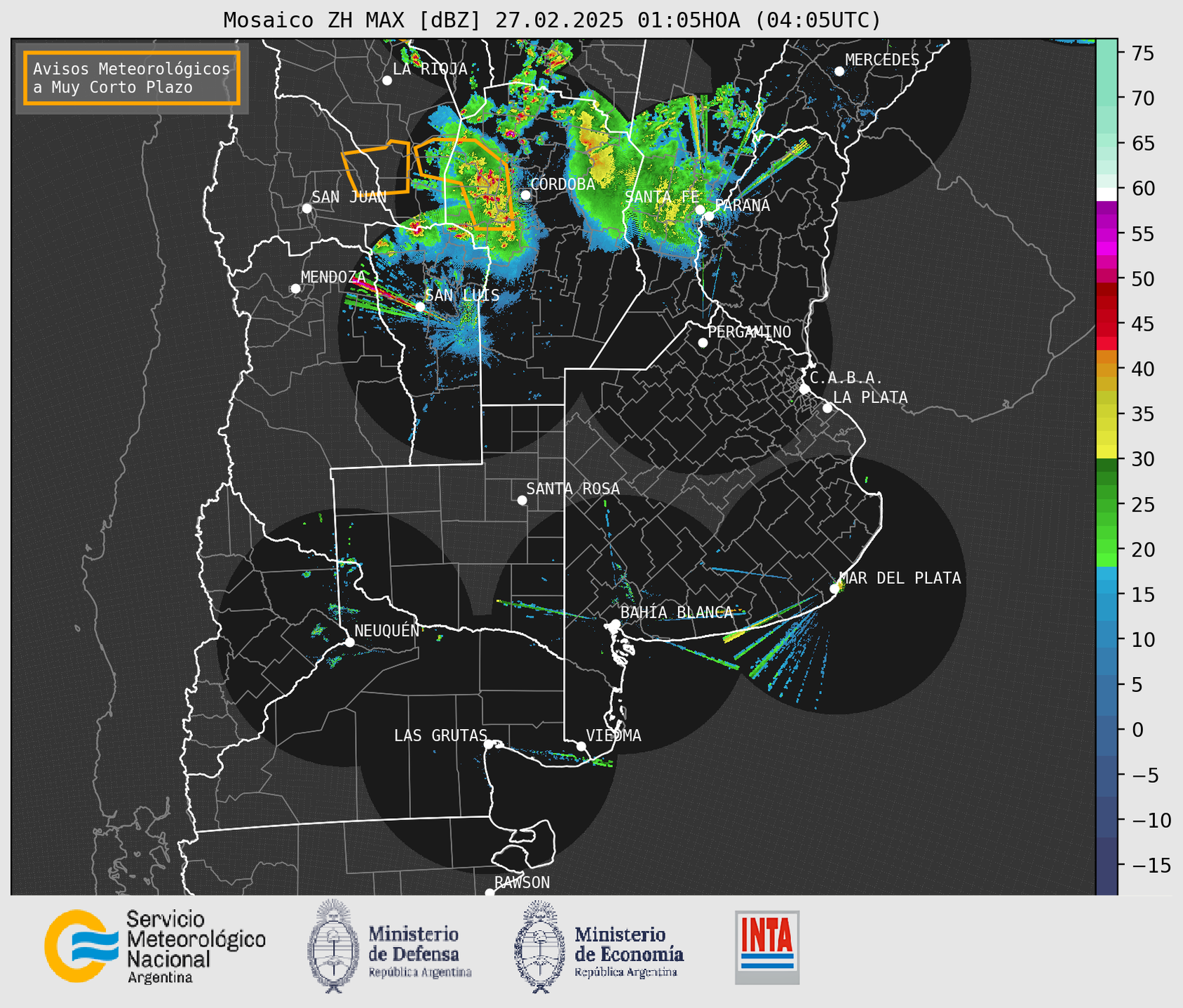The image size is (1183, 1008).
Task: Click the San Luis city marker dot
Action: [420, 306]
